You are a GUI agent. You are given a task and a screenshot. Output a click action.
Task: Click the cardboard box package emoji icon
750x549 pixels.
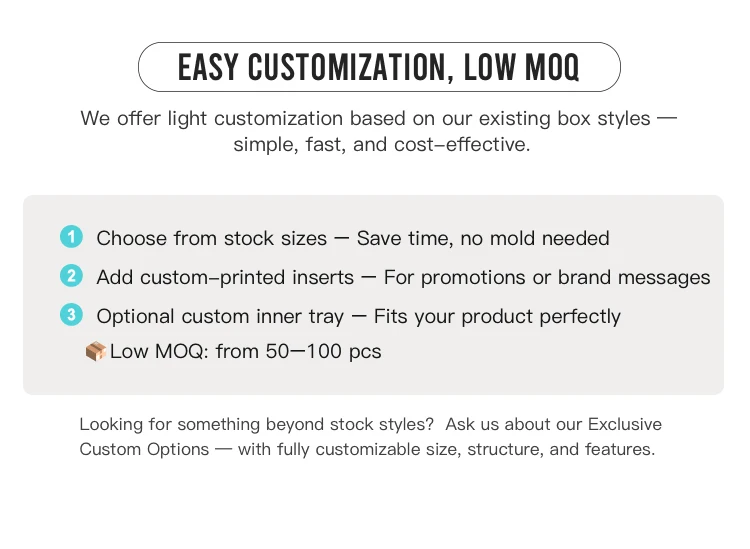96,351
